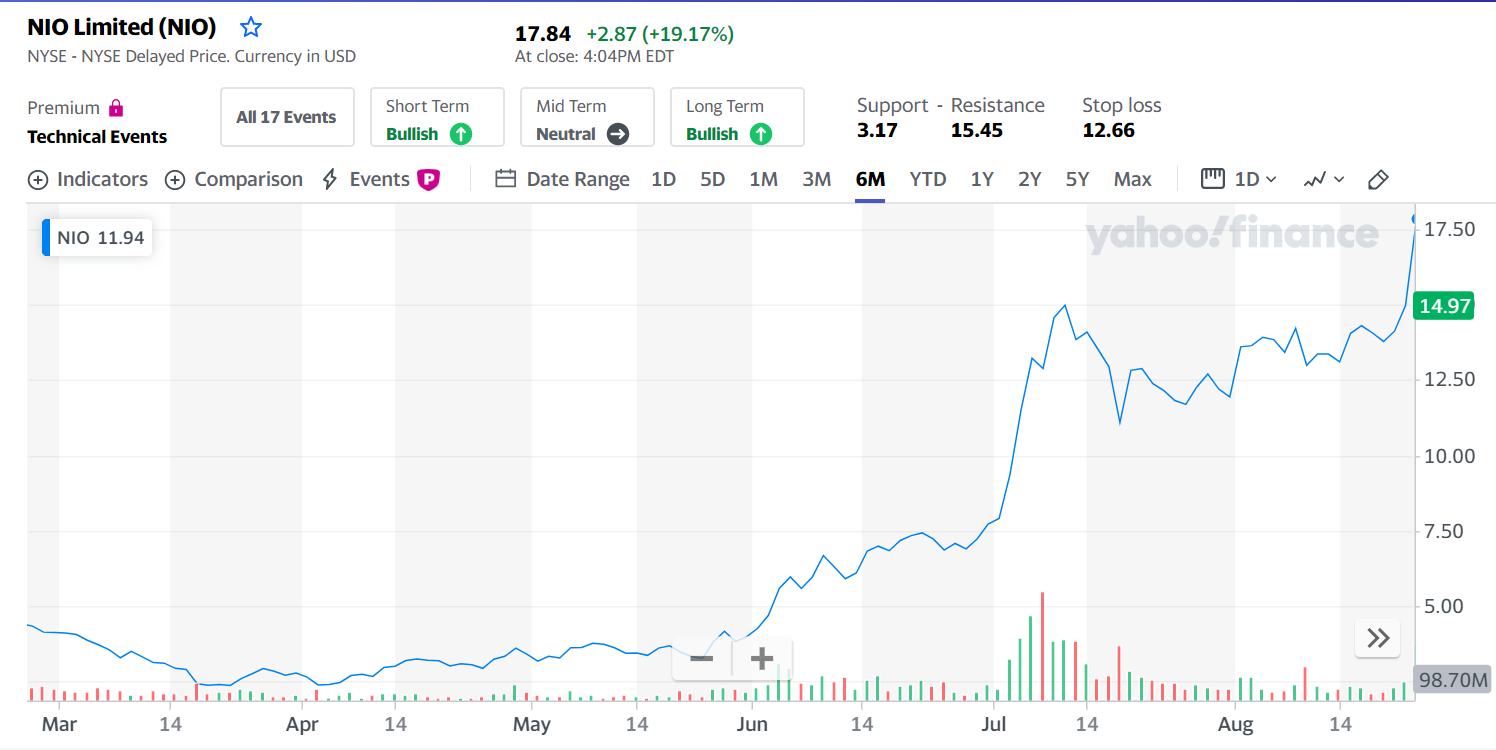
Task: Click the current price 17.84
Action: click(543, 35)
